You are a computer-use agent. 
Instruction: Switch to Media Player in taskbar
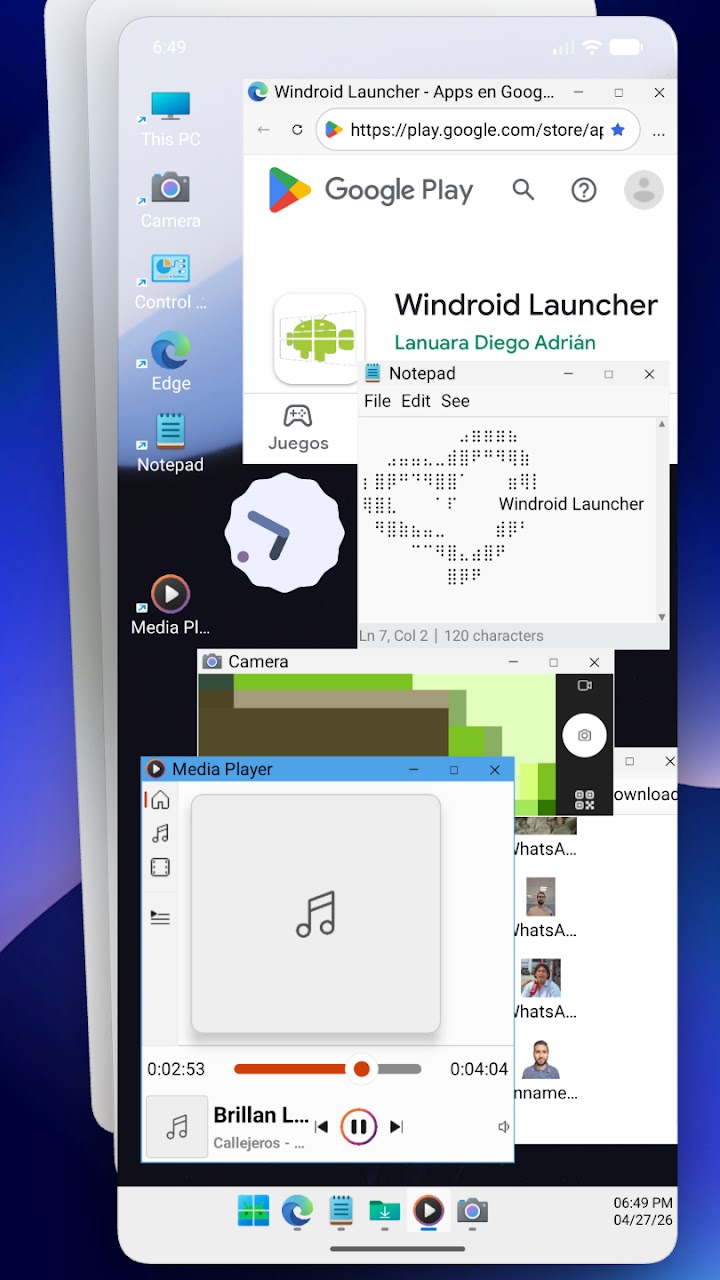click(428, 1211)
